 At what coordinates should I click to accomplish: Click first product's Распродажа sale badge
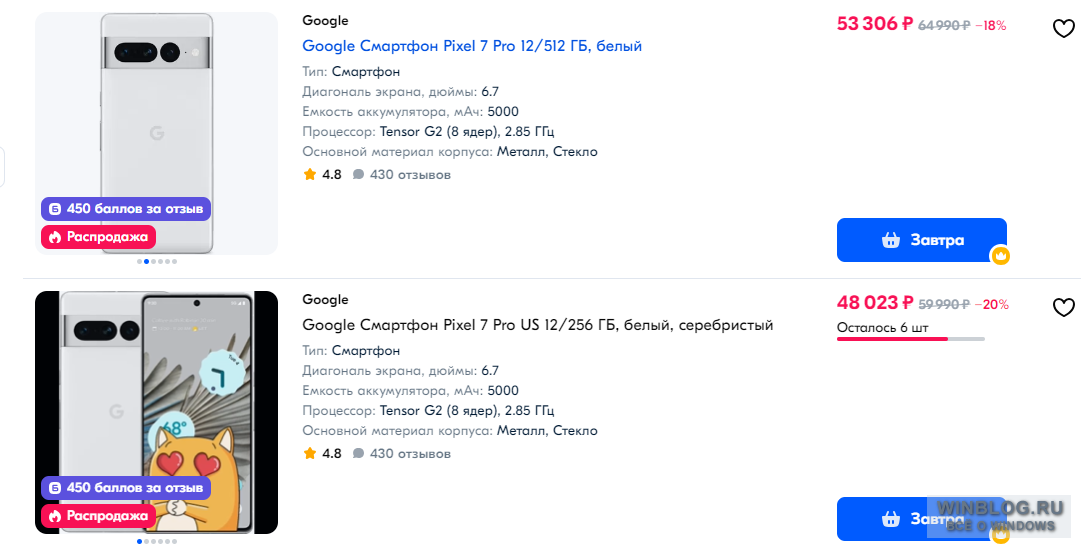tap(99, 237)
